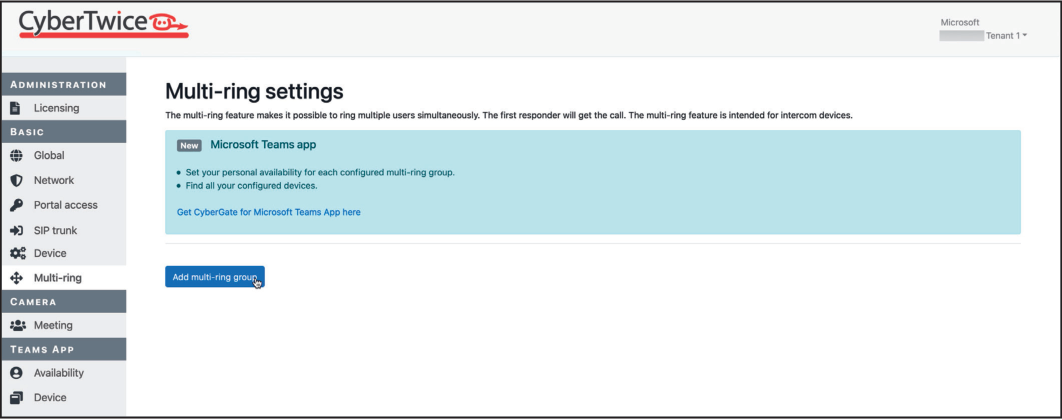Click the Multi-ring settings heading

(x=254, y=91)
